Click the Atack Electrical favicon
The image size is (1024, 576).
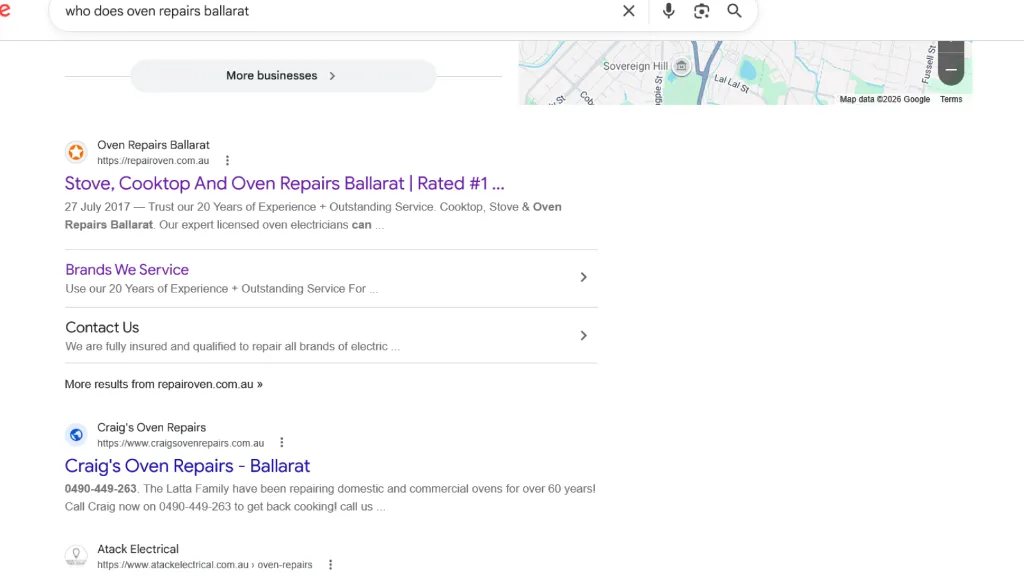[x=76, y=556]
